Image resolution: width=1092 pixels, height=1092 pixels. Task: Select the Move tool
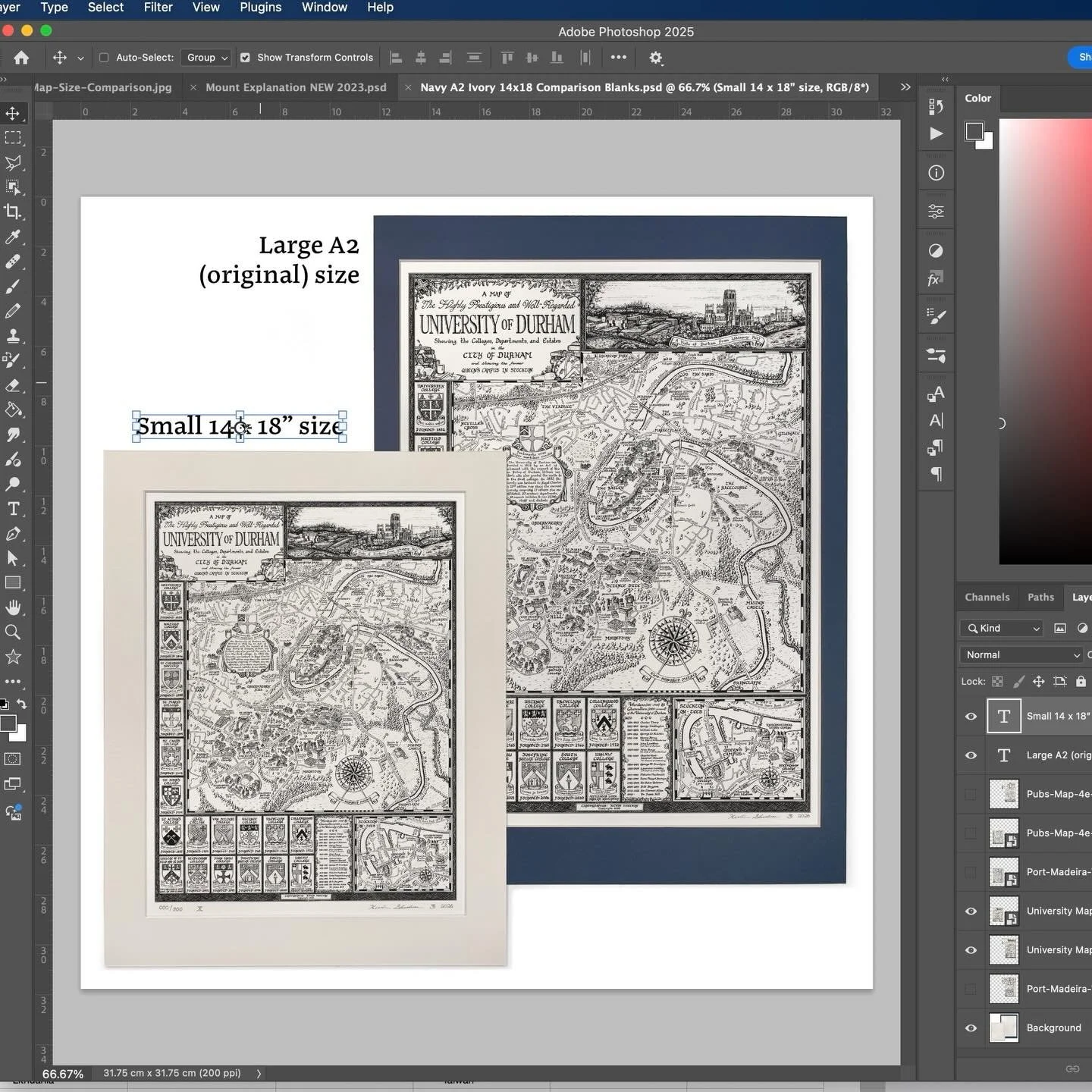tap(13, 113)
